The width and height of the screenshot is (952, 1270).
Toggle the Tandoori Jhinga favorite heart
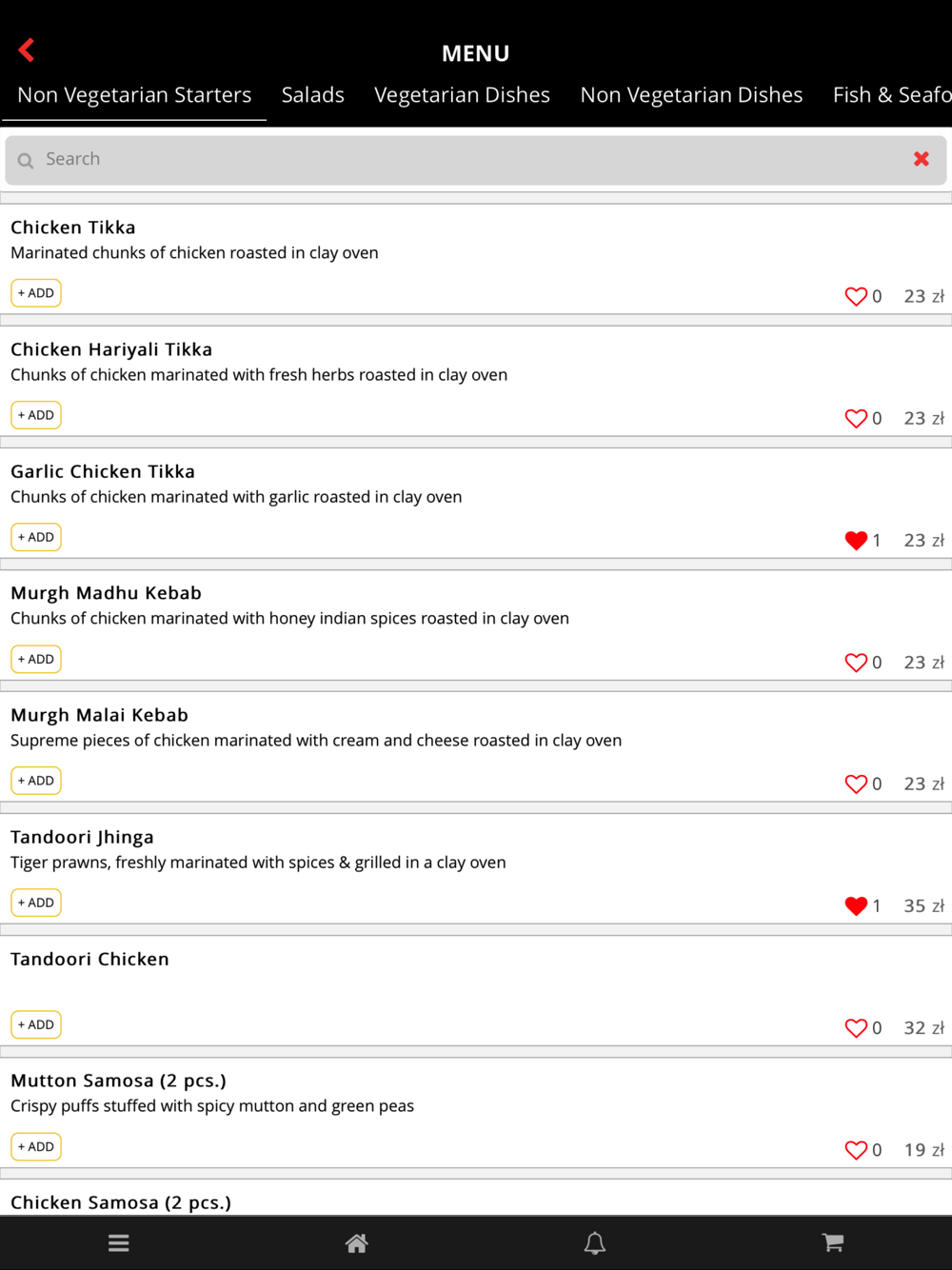(856, 905)
